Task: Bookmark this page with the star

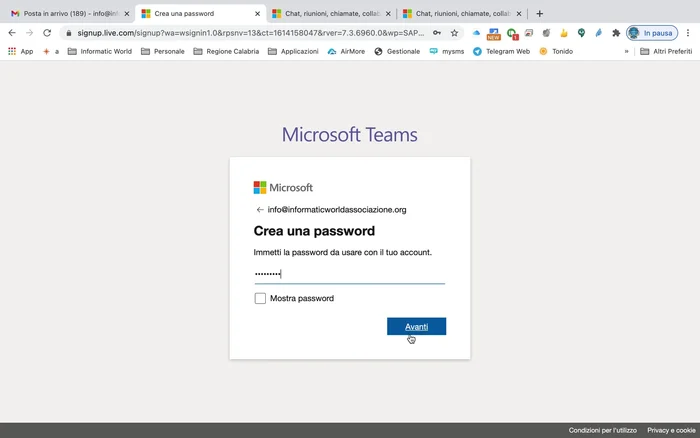Action: (454, 33)
